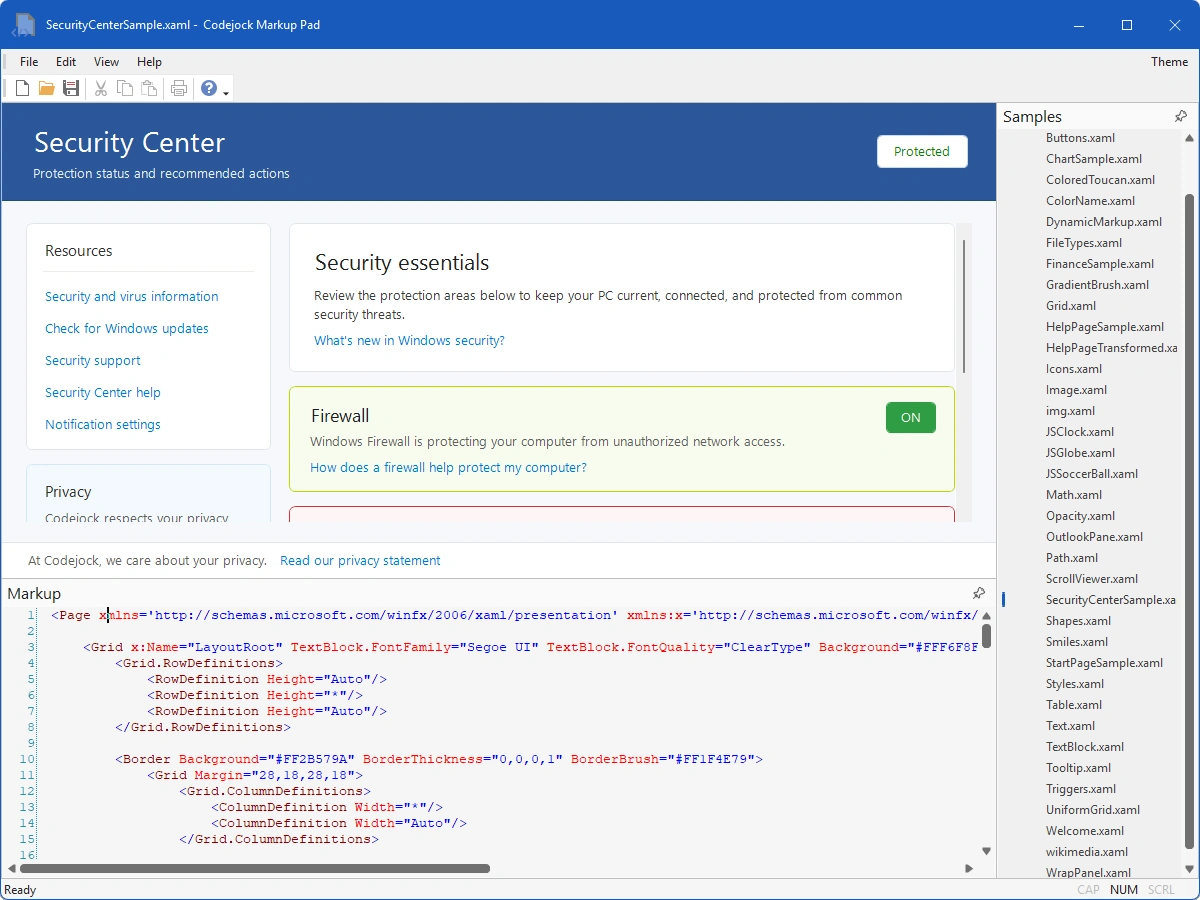Select Table.xaml sample

(x=1074, y=705)
